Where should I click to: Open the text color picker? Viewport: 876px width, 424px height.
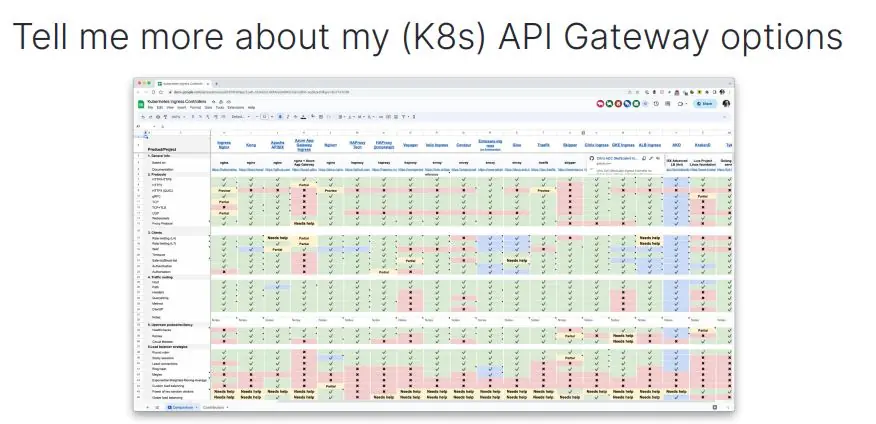click(303, 117)
